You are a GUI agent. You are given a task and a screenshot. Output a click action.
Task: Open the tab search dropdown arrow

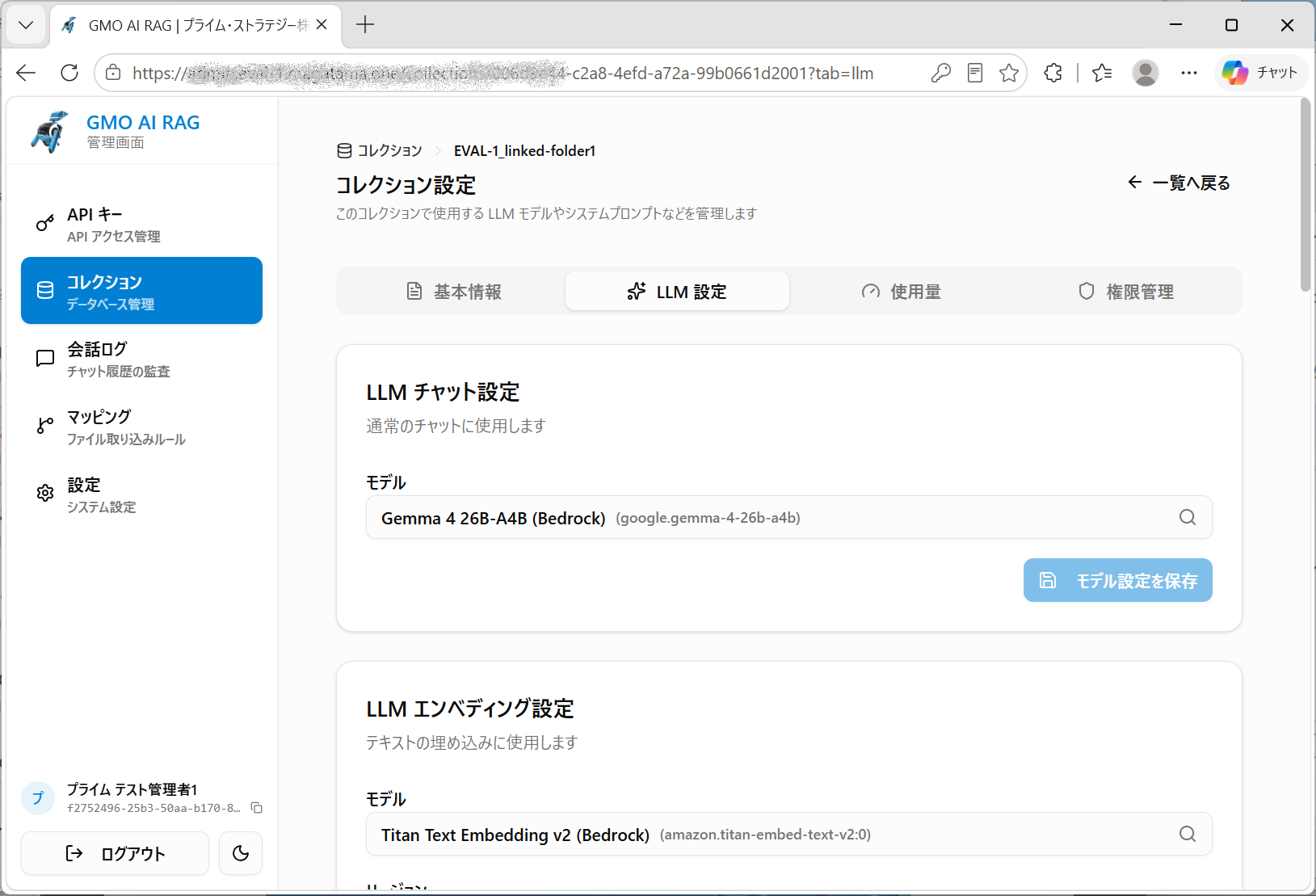tap(26, 25)
